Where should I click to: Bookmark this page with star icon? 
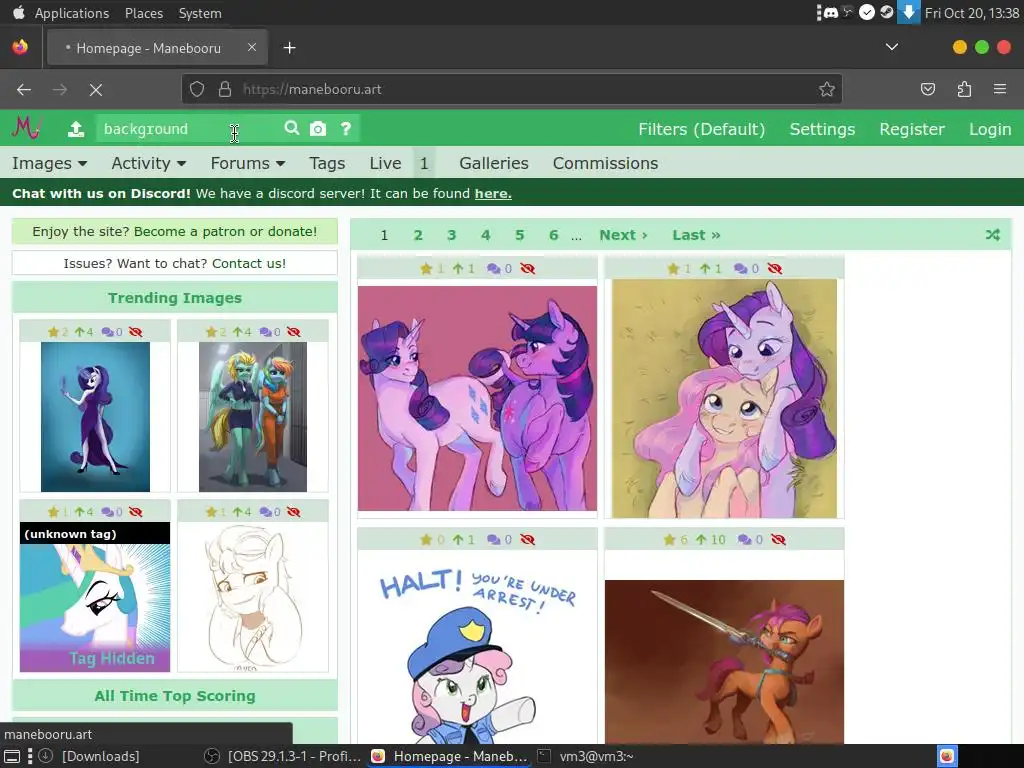coord(827,89)
